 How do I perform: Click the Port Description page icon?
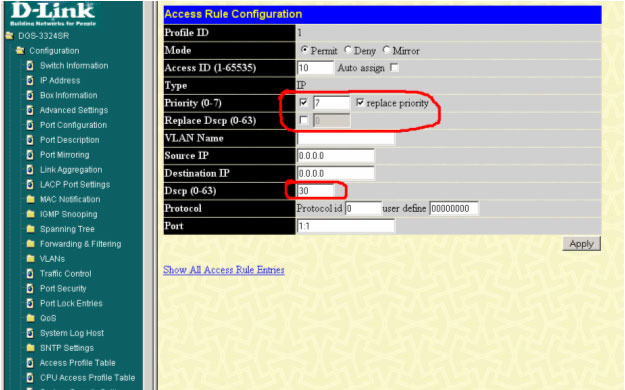tap(30, 140)
